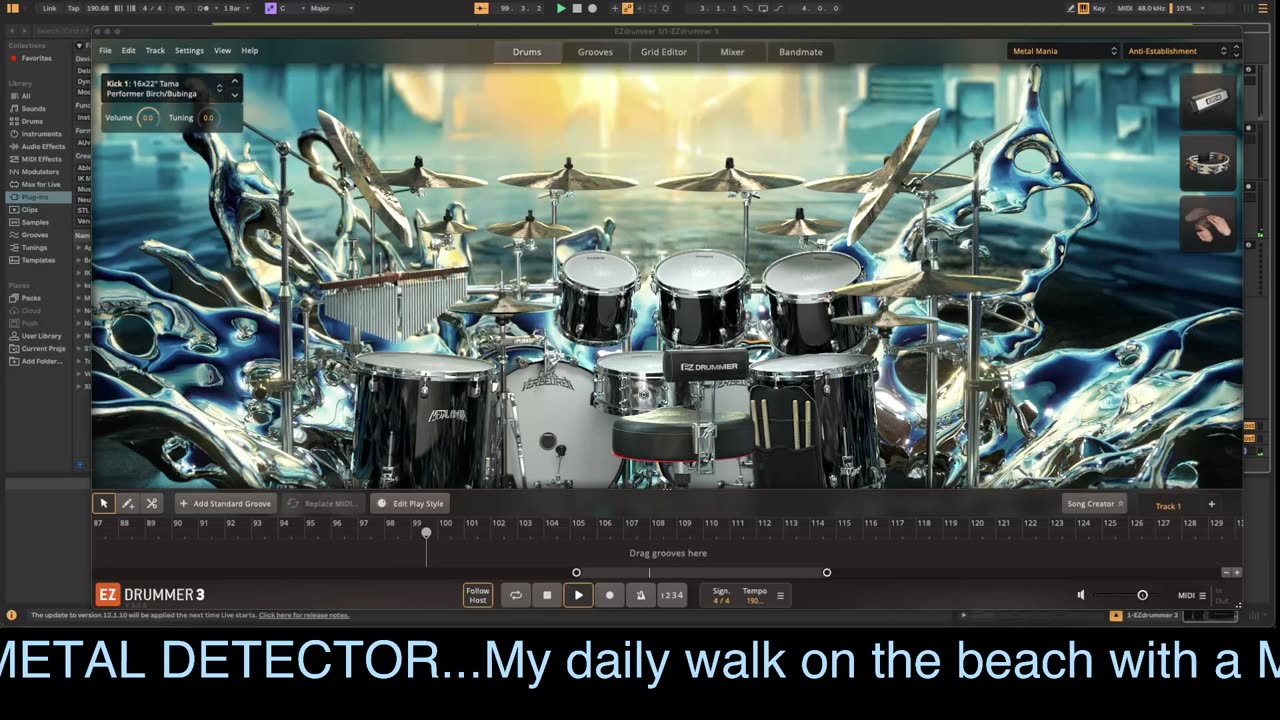Click the EZdrummer loop button

click(x=516, y=595)
